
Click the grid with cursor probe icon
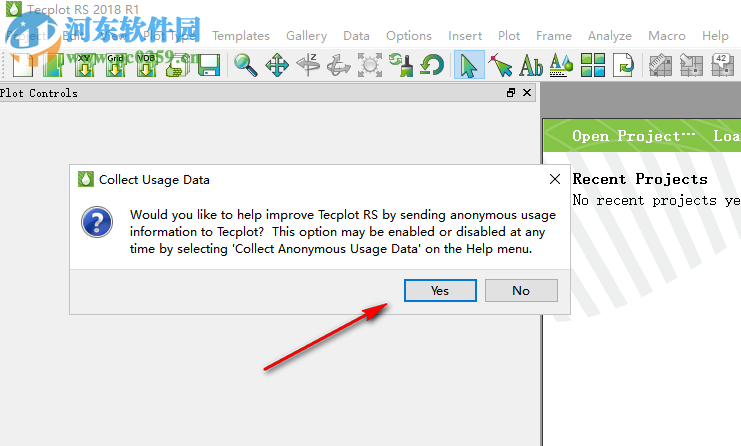(x=691, y=65)
